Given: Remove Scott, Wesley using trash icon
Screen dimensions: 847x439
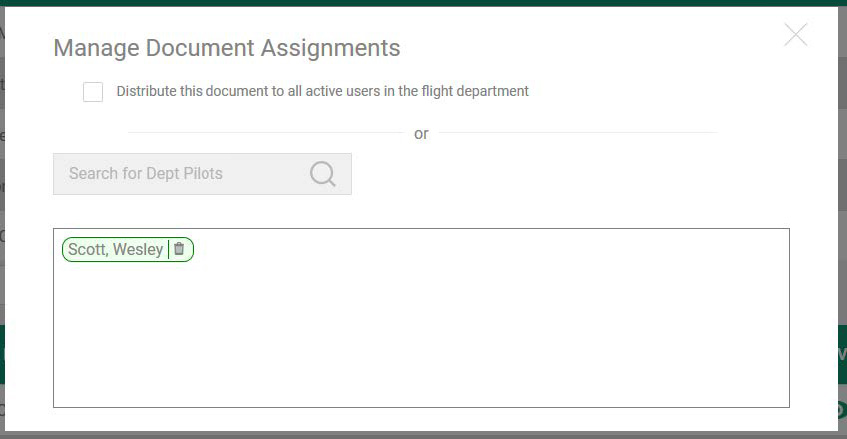Looking at the screenshot, I should 179,249.
